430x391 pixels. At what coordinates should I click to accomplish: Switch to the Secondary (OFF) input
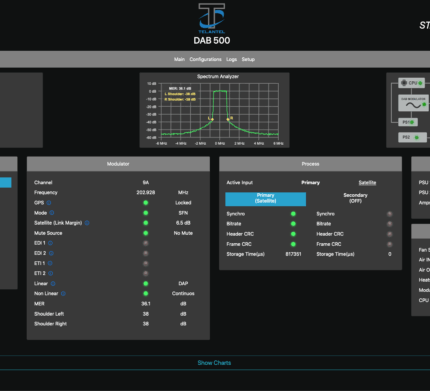point(355,198)
